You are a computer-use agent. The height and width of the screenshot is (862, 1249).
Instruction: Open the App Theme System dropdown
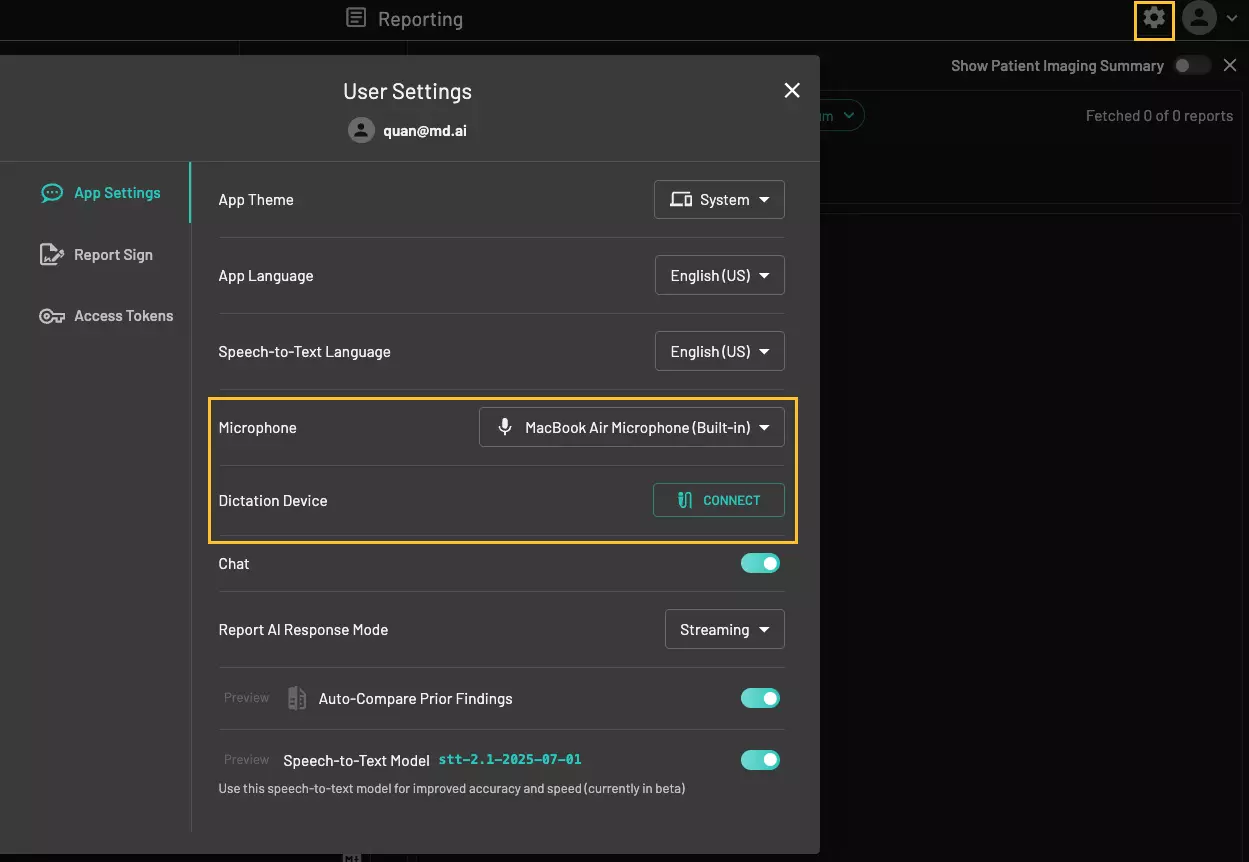[x=719, y=200]
